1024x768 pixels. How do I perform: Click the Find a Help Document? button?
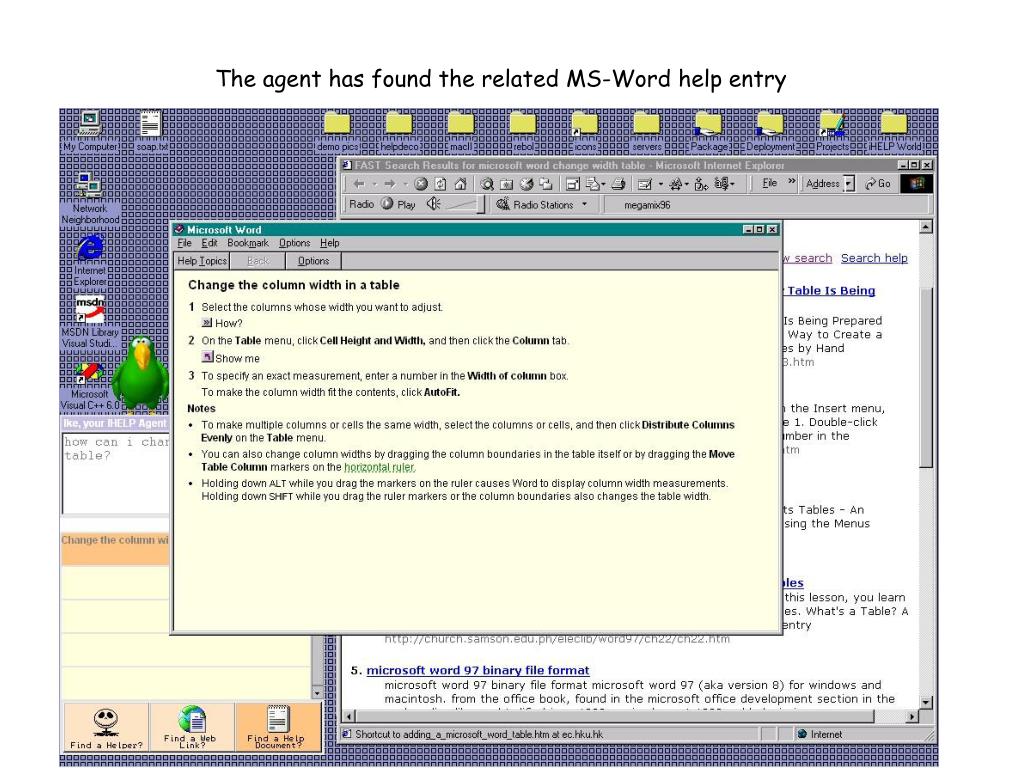tap(278, 727)
